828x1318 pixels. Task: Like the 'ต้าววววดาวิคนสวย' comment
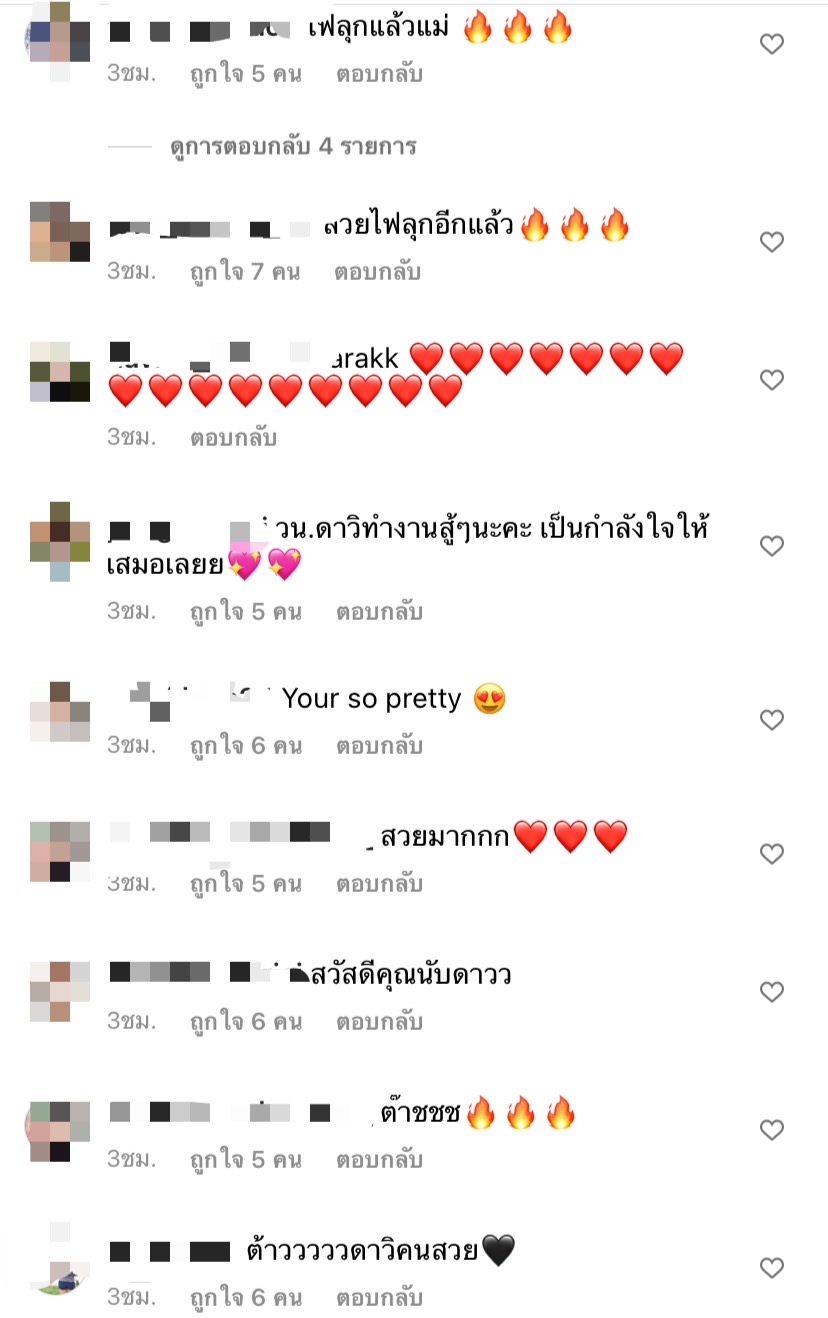pos(772,1268)
